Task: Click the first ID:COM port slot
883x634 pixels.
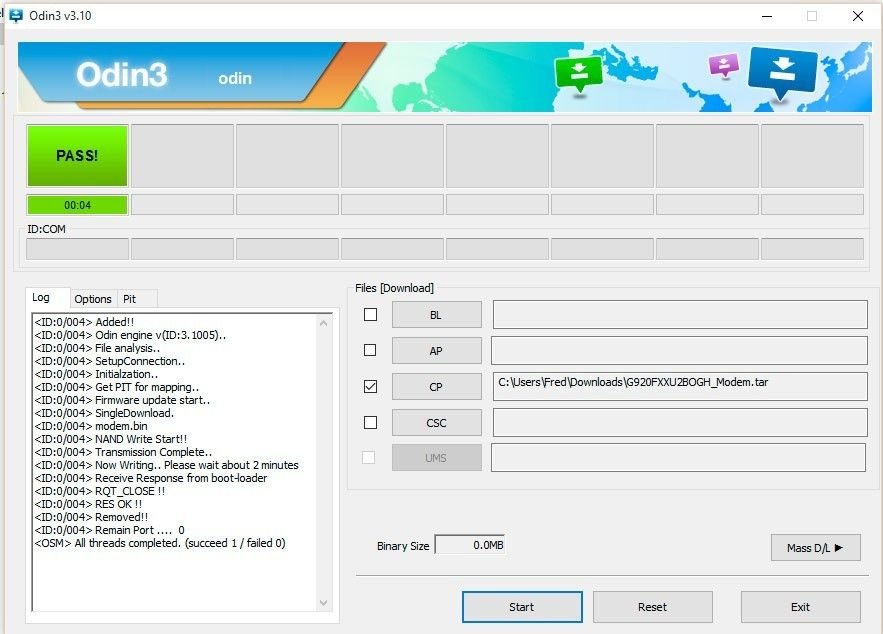Action: click(x=77, y=248)
